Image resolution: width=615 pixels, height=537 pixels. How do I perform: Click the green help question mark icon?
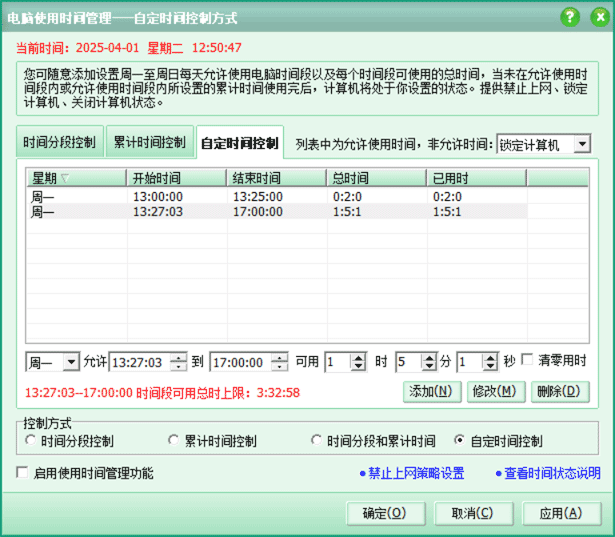point(569,17)
